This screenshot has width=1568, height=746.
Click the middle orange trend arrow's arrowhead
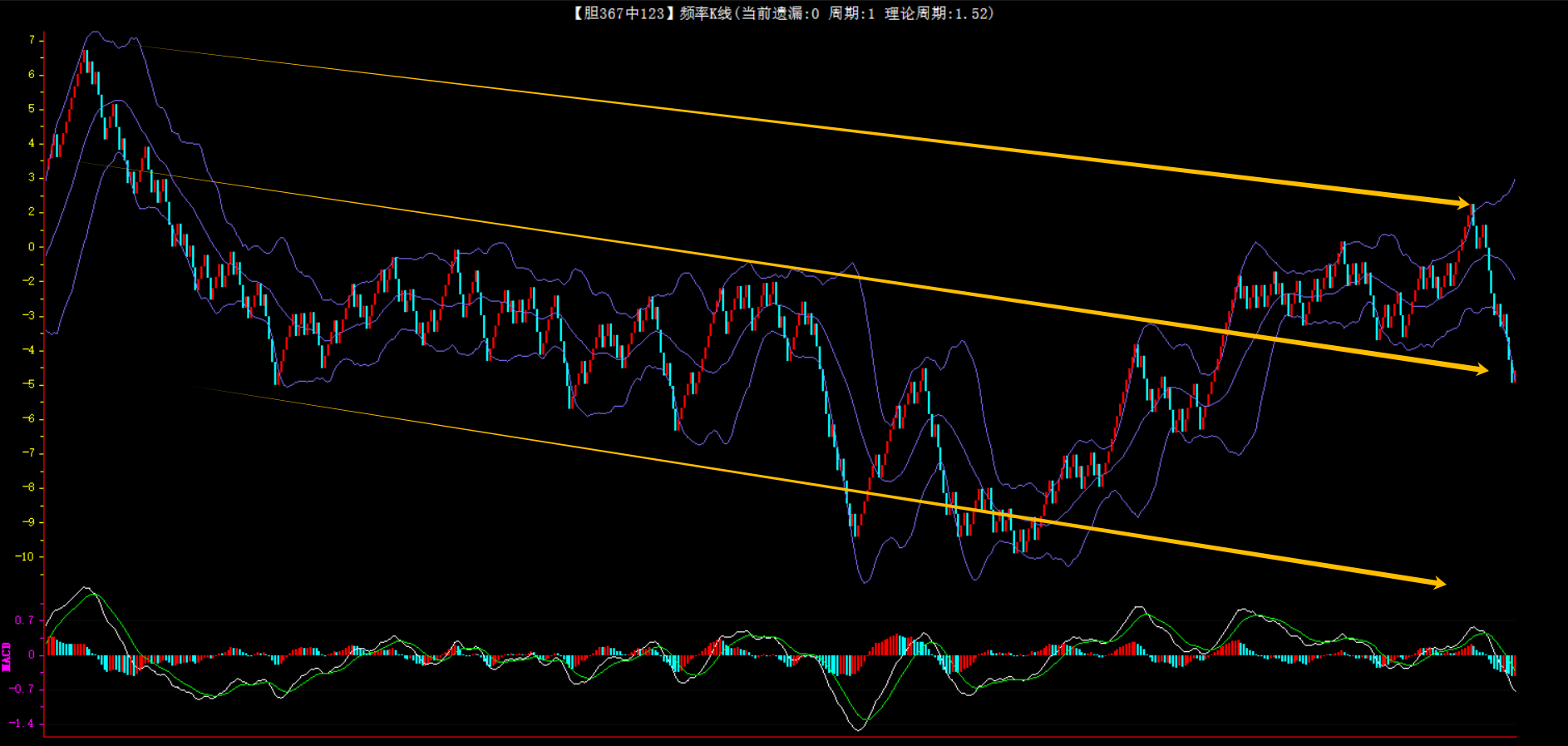[x=1480, y=369]
